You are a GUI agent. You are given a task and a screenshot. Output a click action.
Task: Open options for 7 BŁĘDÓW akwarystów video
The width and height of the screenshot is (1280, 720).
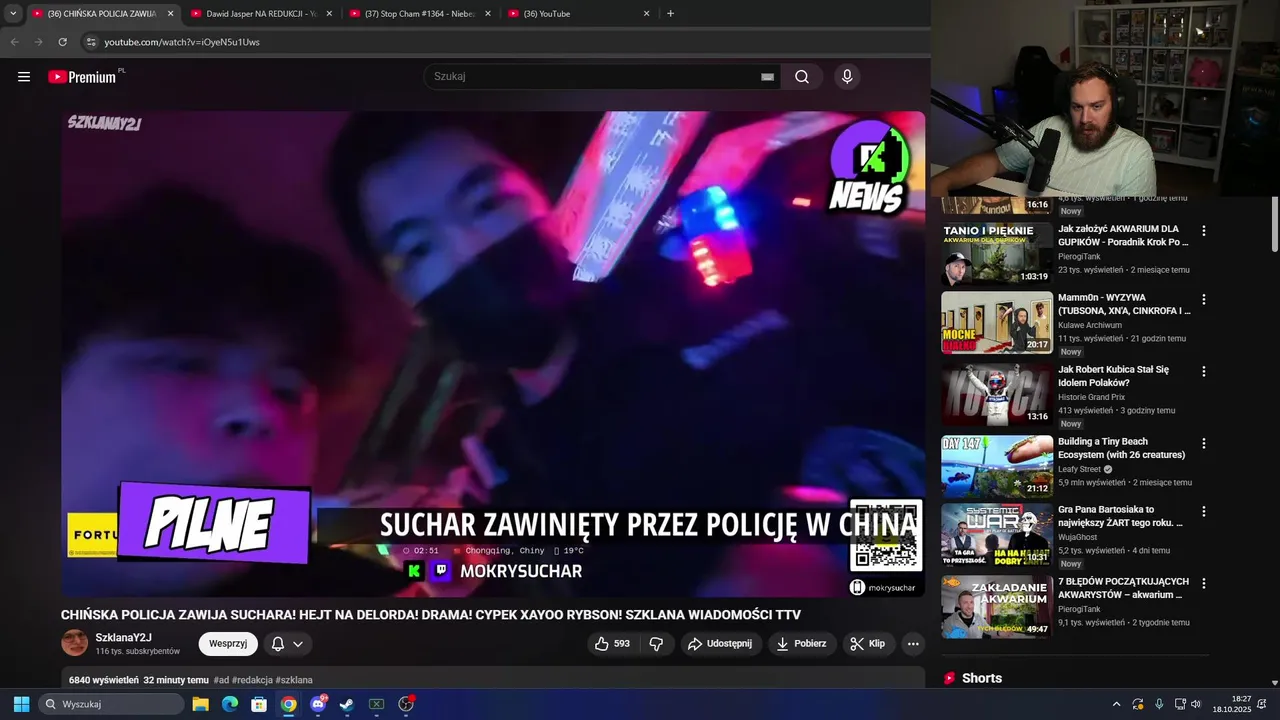1204,583
